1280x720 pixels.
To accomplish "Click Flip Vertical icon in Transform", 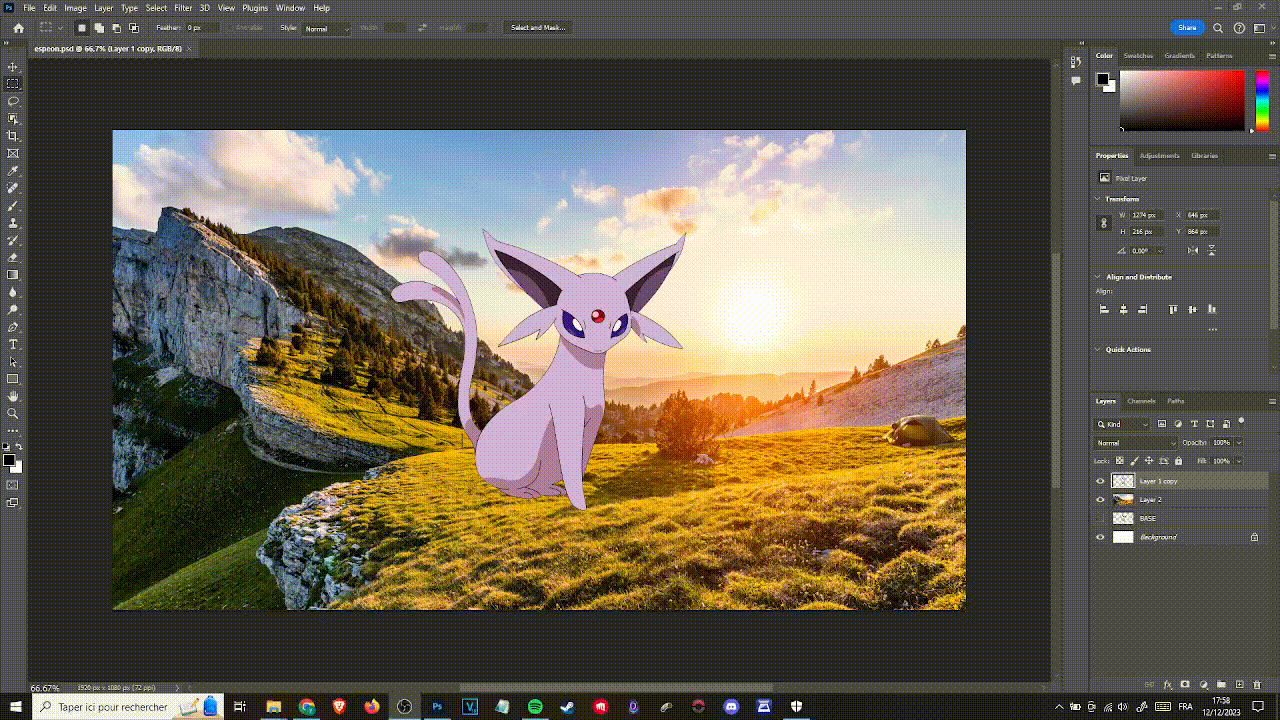I will coord(1211,251).
